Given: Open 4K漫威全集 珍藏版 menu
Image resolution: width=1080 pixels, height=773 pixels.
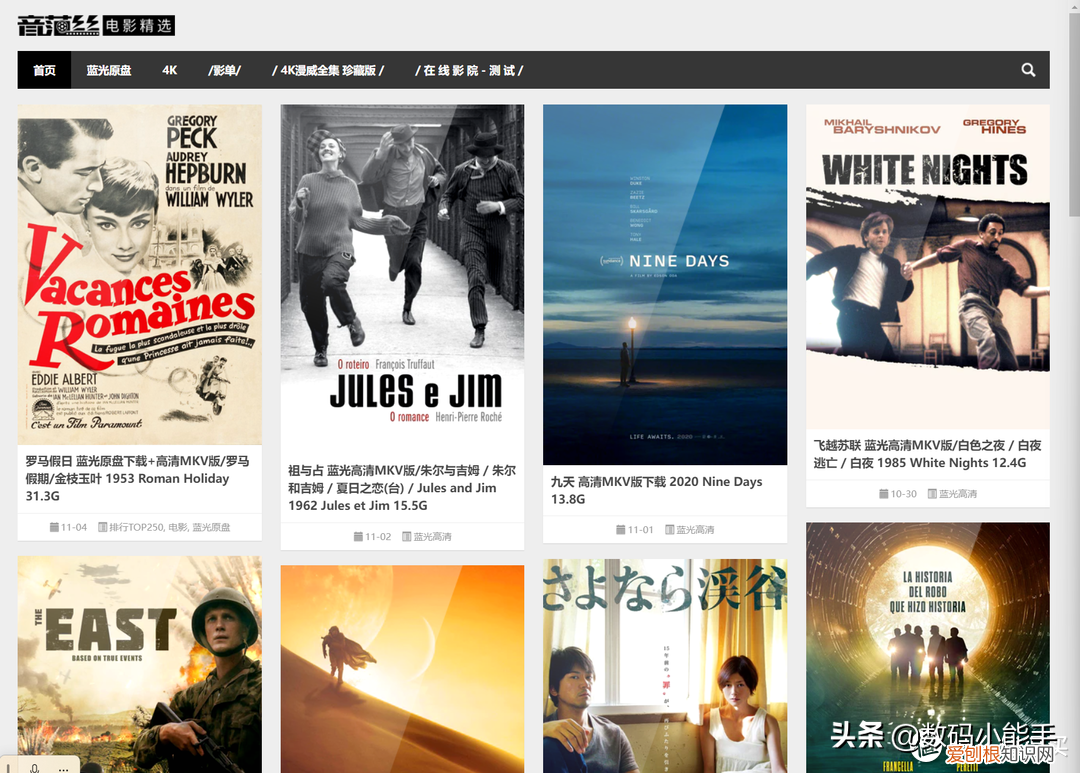Looking at the screenshot, I should [x=328, y=70].
